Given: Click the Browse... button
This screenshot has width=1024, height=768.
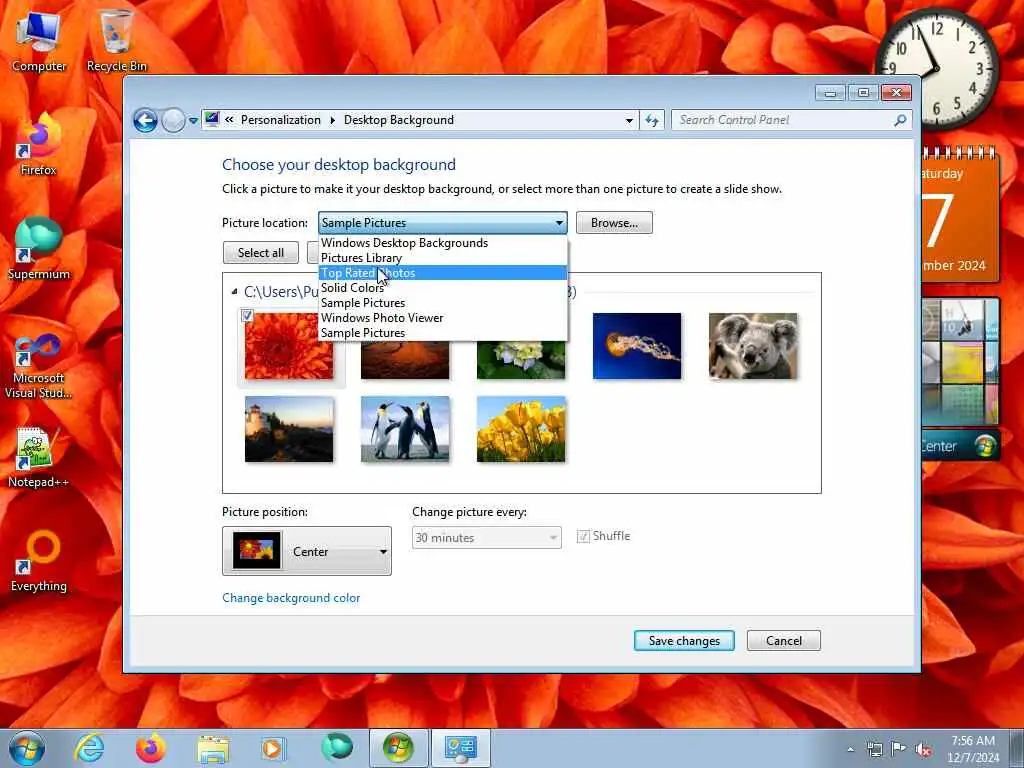Looking at the screenshot, I should (x=614, y=223).
